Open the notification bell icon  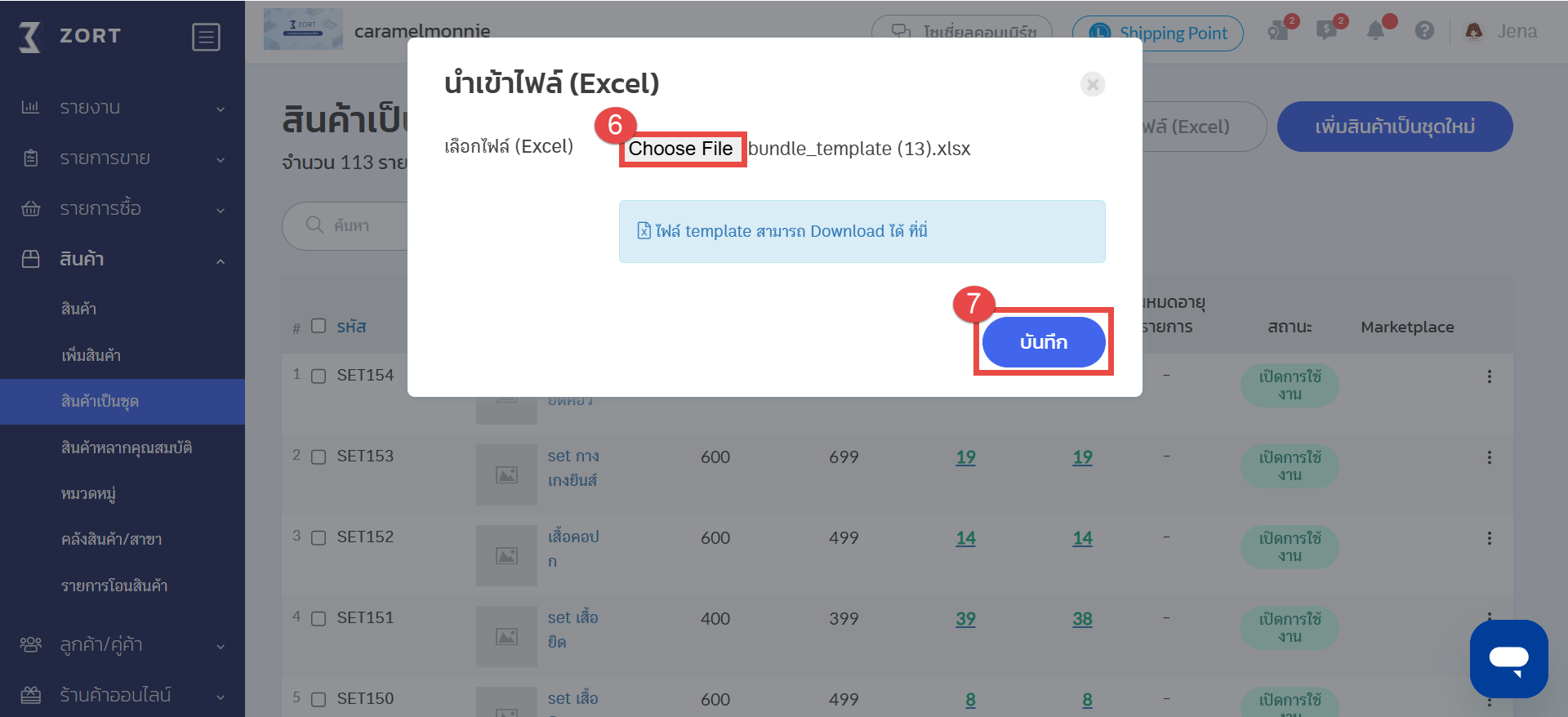tap(1376, 31)
